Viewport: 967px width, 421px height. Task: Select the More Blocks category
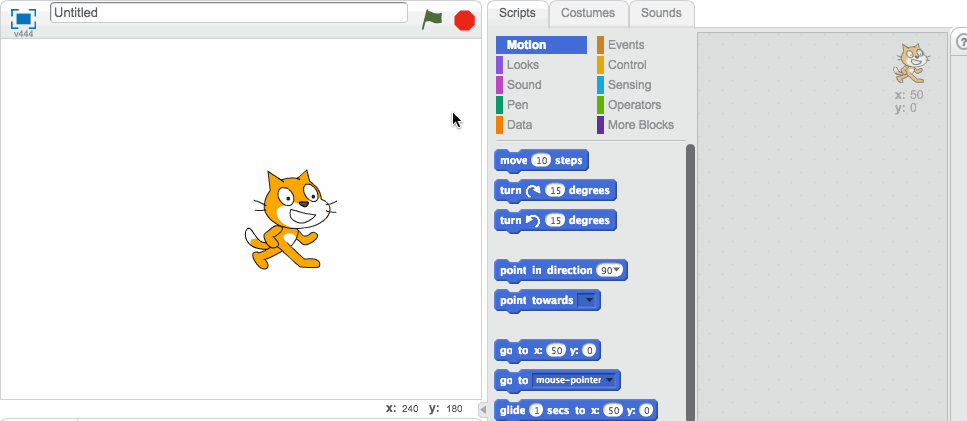click(x=640, y=125)
